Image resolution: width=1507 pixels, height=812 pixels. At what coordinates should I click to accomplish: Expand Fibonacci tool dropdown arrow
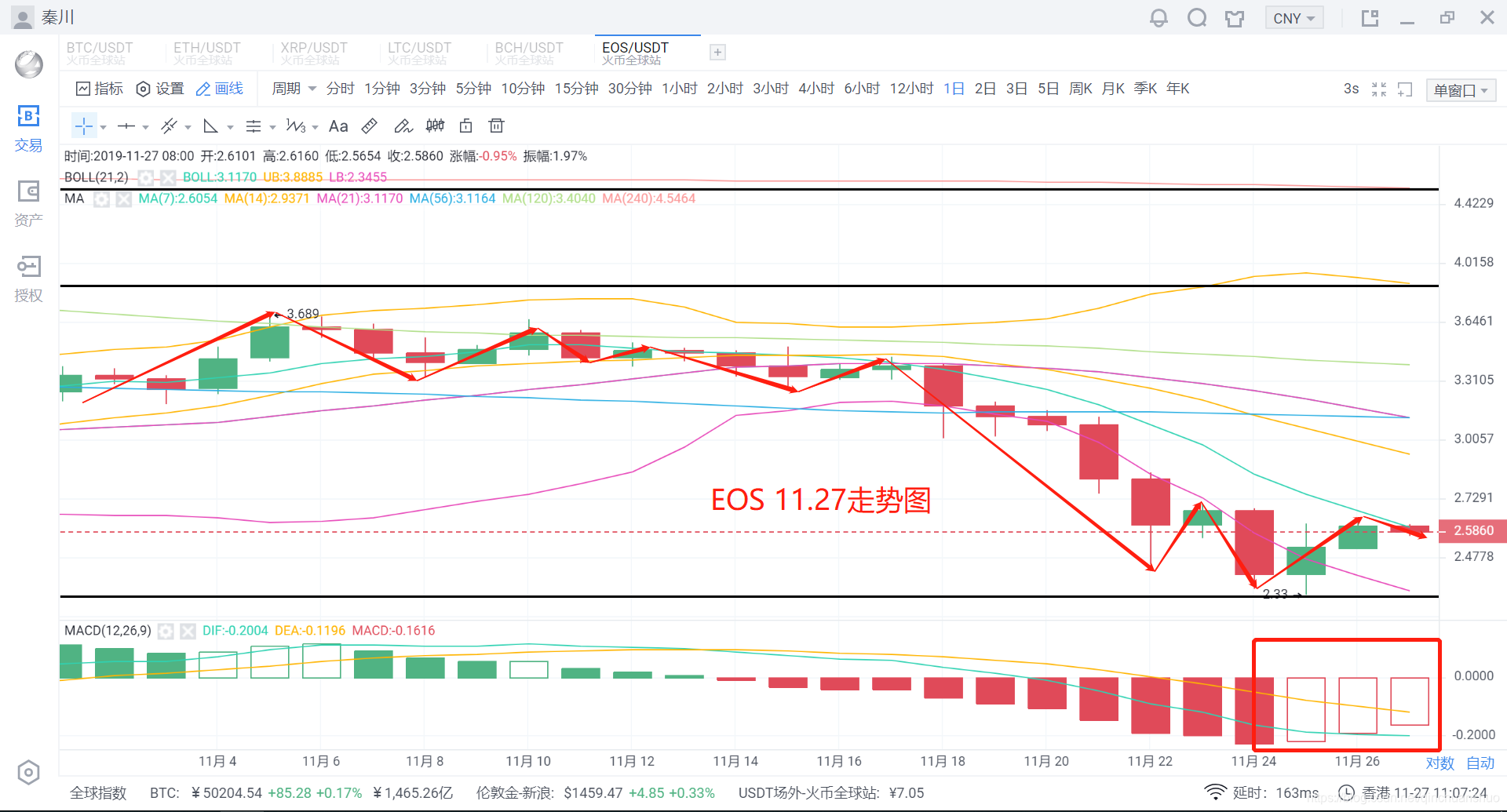(x=272, y=127)
